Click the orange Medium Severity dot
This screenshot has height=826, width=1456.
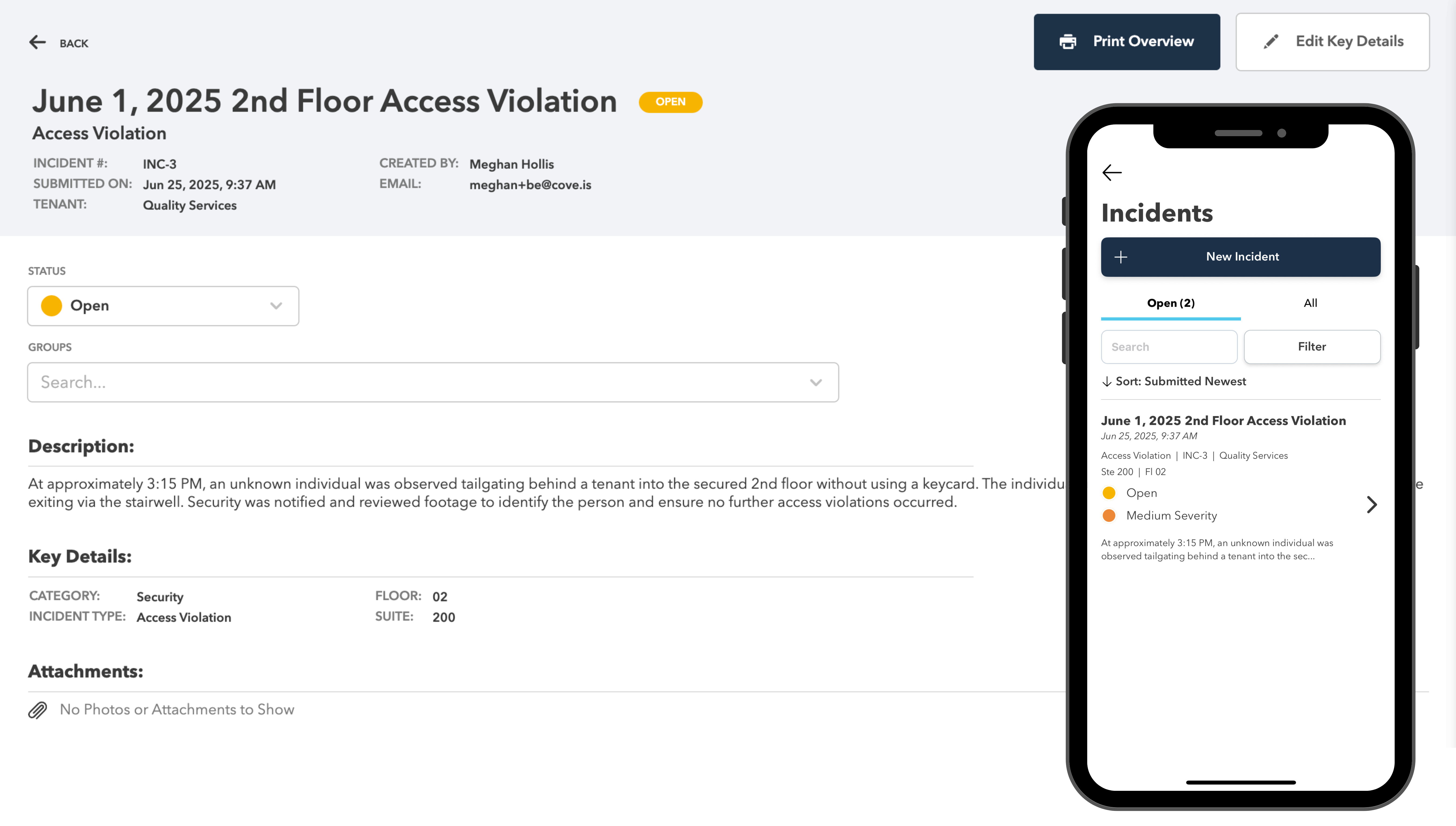coord(1109,516)
